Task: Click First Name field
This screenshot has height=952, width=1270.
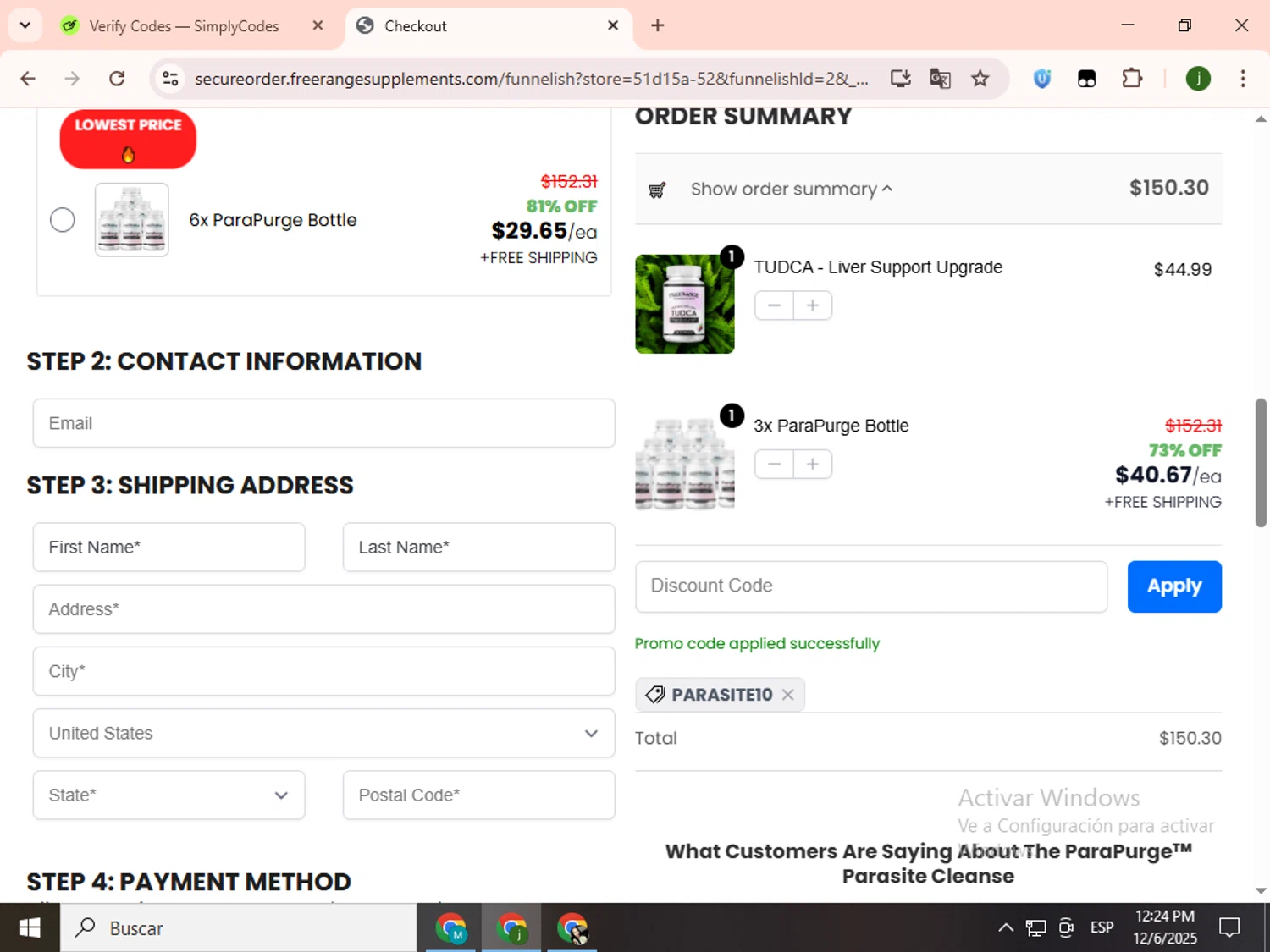Action: (168, 547)
